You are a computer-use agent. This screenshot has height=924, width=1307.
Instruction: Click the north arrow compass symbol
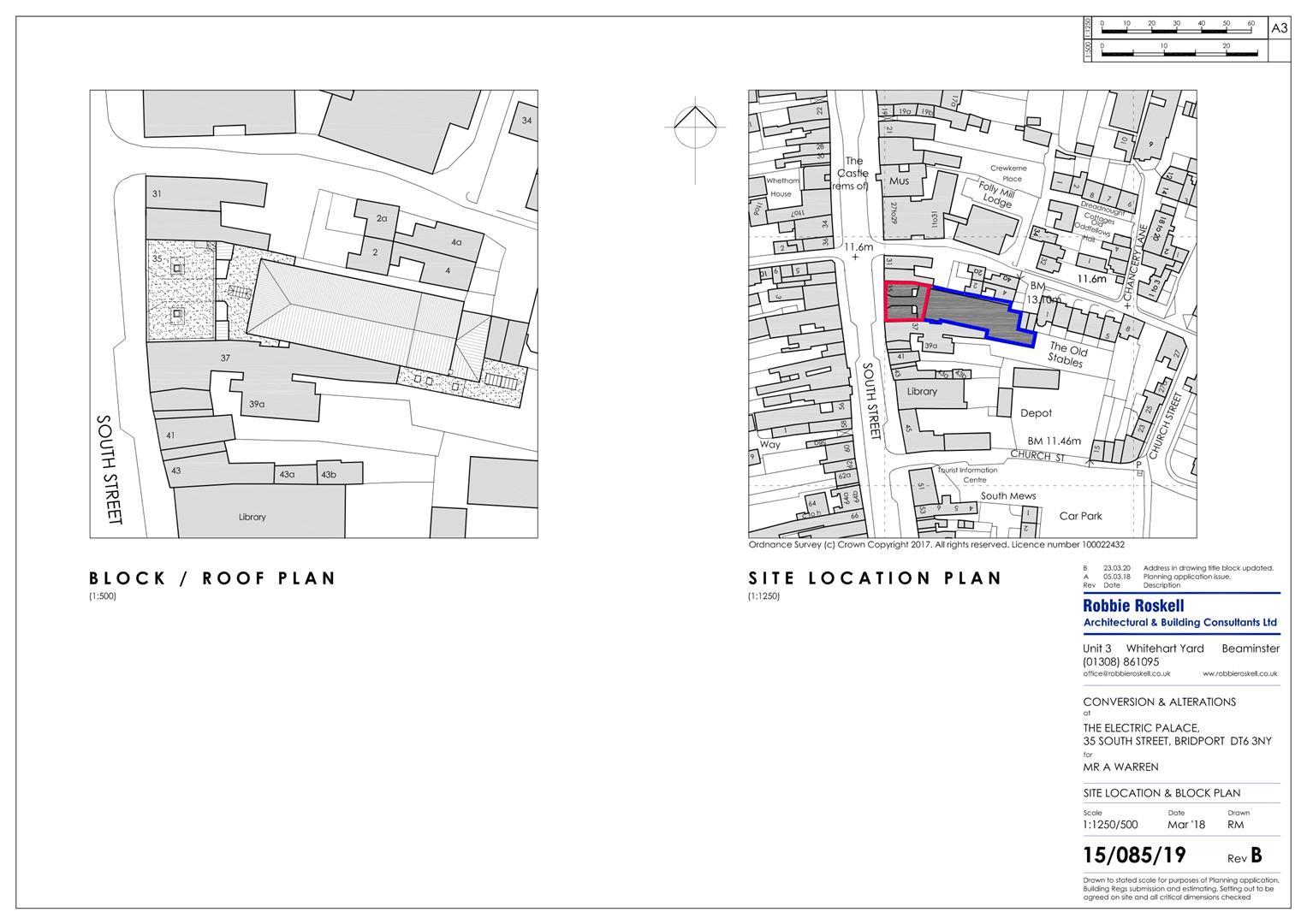(693, 129)
